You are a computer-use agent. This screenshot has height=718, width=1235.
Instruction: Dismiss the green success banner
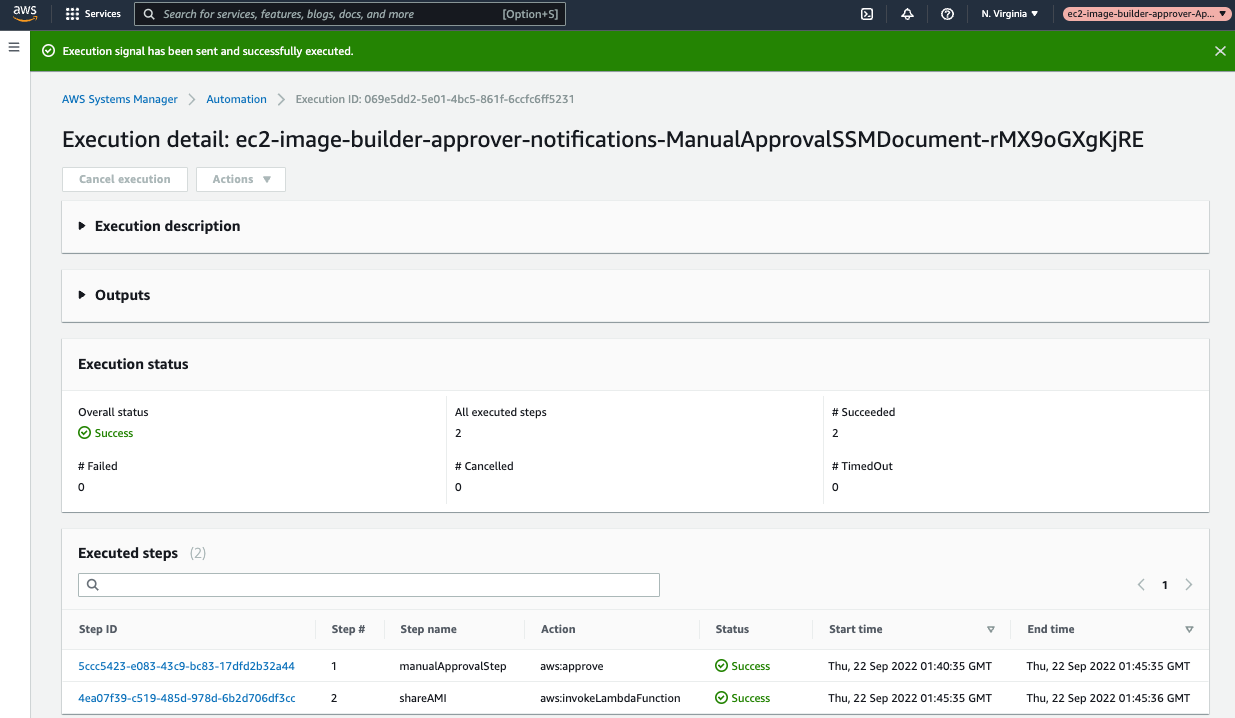[1220, 51]
